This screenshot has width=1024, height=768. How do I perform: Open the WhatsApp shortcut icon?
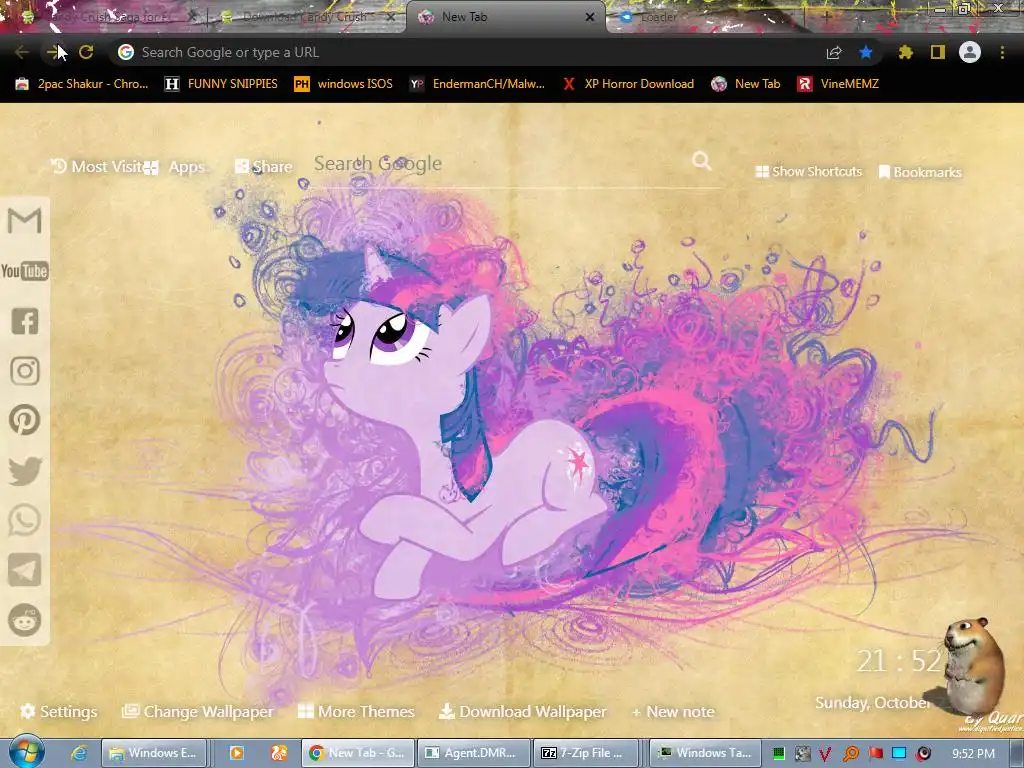[25, 520]
